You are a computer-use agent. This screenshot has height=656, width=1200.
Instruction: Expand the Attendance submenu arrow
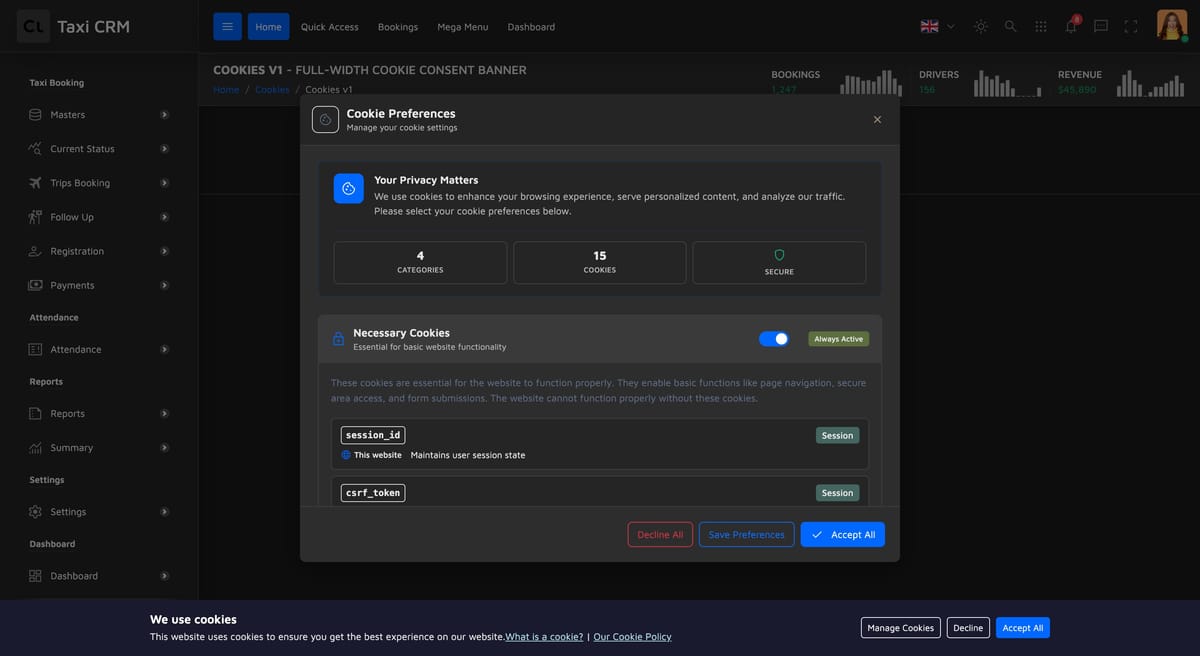(x=164, y=349)
